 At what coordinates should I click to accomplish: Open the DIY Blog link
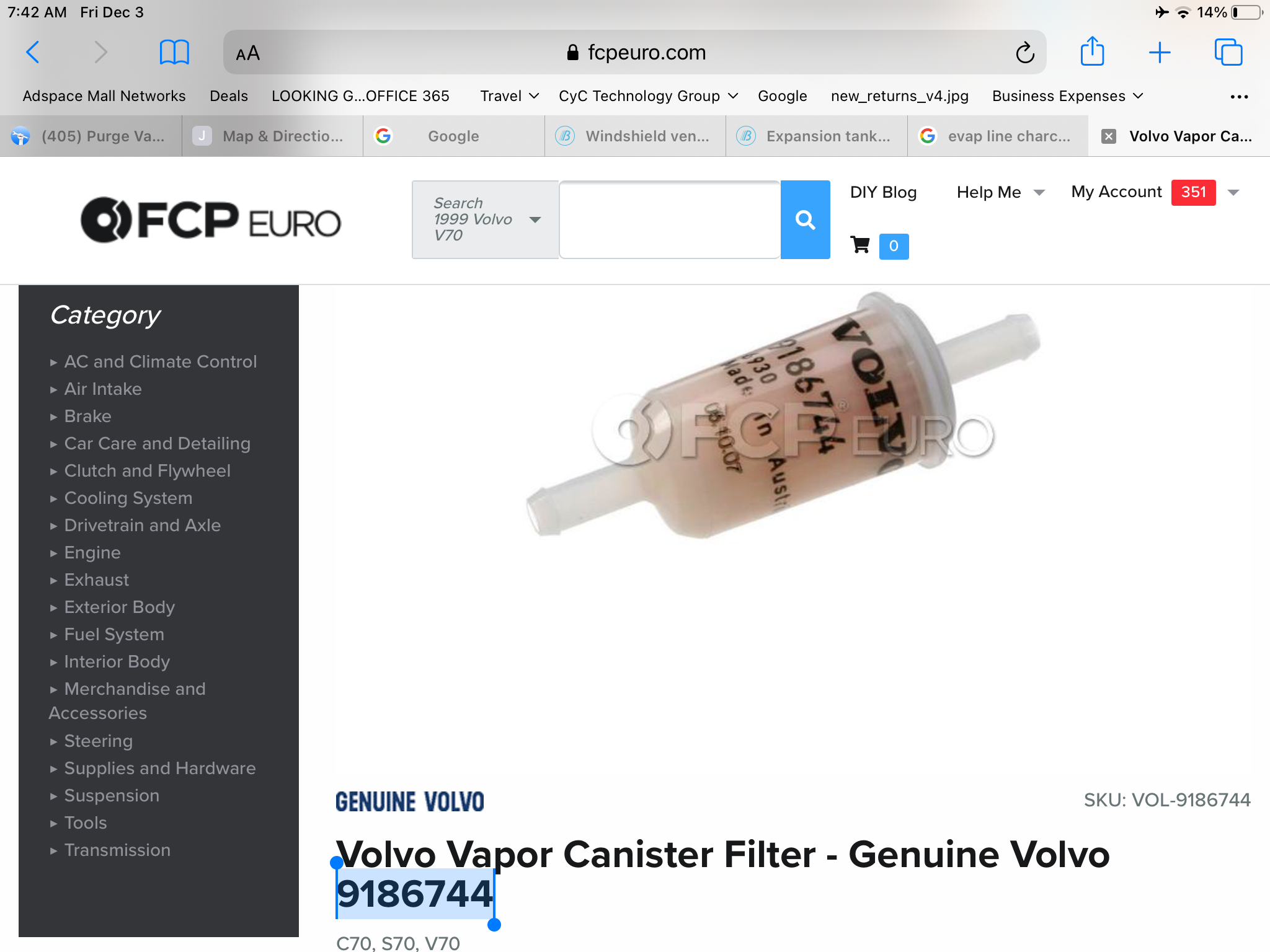[883, 192]
